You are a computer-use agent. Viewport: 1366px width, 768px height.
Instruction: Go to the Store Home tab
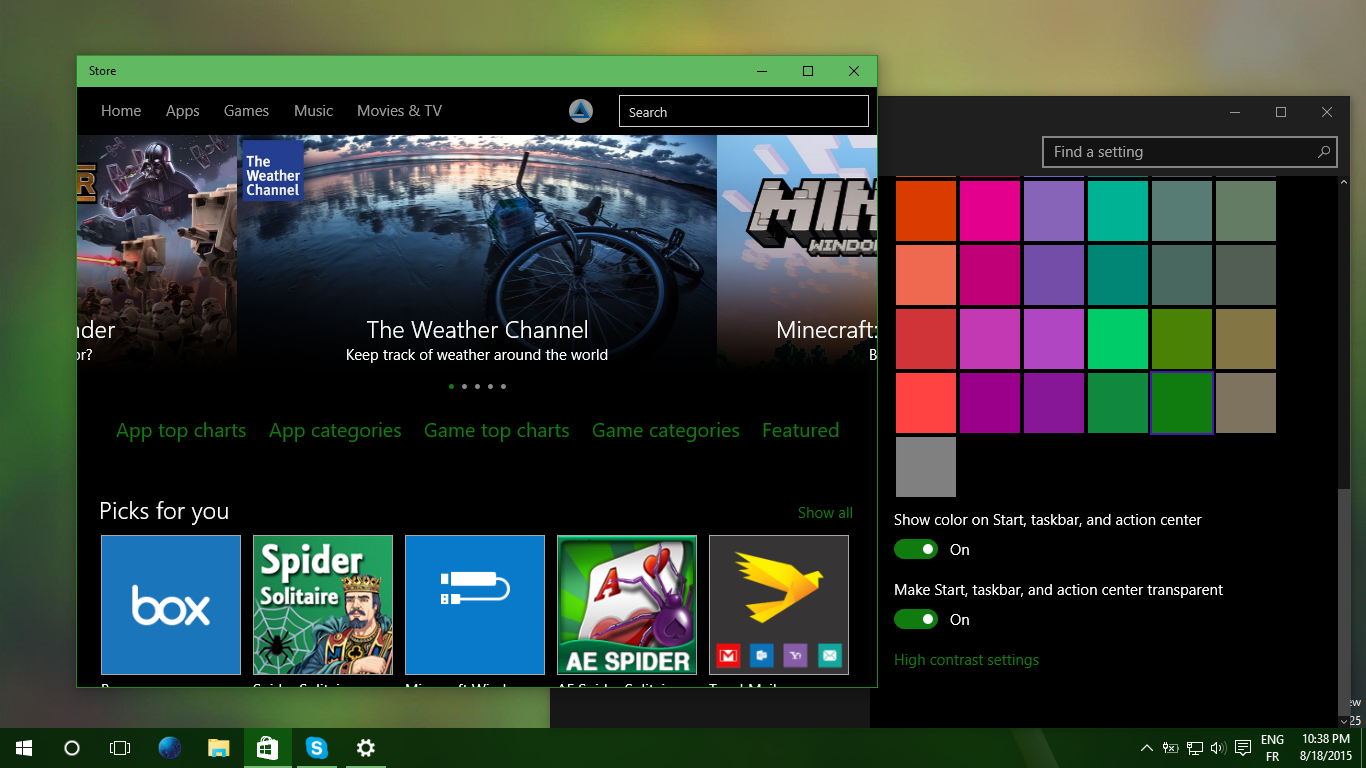[x=121, y=111]
